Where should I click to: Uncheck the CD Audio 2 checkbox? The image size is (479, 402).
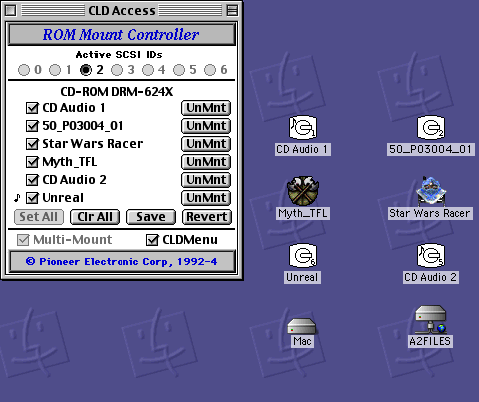tap(32, 180)
